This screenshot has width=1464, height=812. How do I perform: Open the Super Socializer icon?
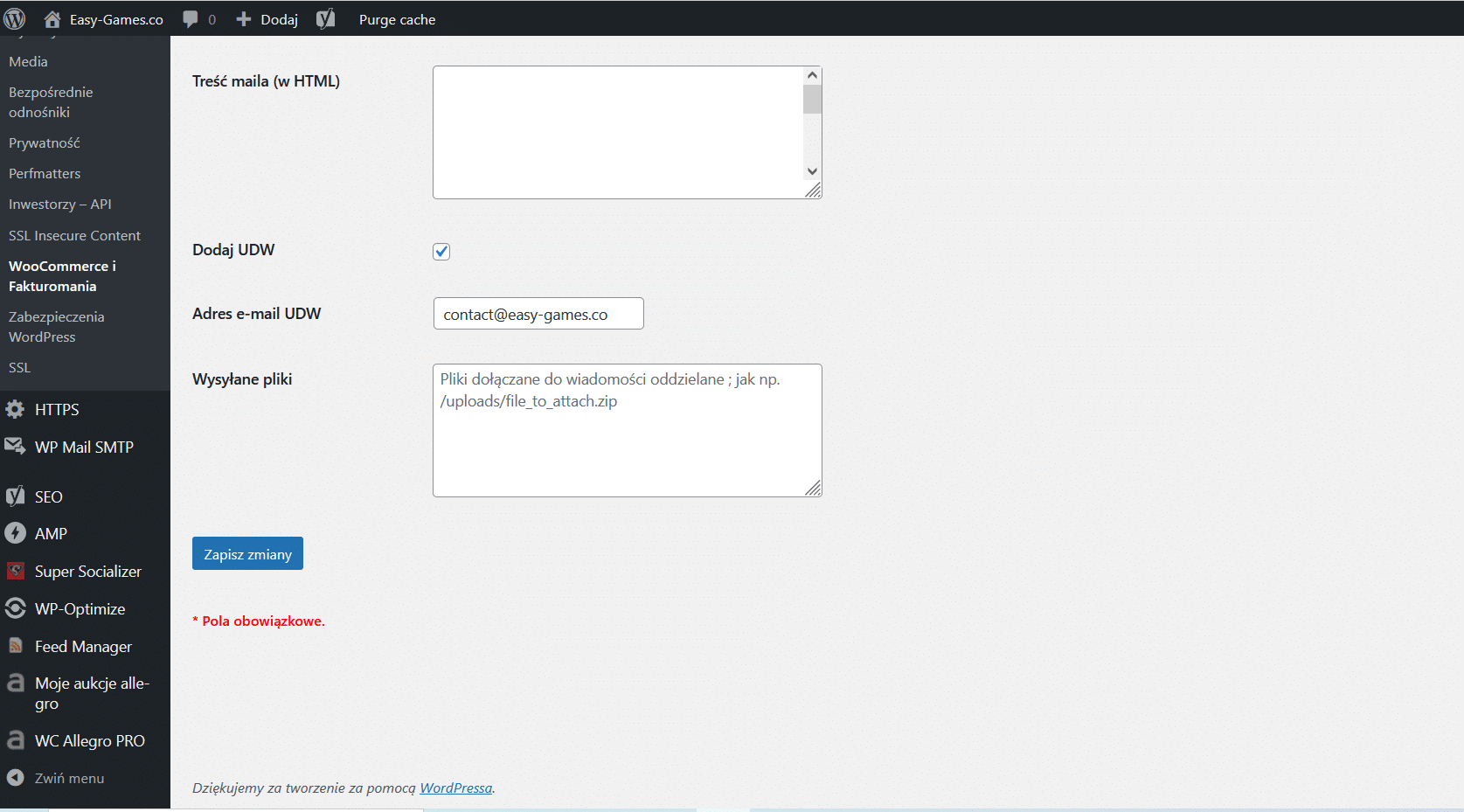click(x=15, y=571)
